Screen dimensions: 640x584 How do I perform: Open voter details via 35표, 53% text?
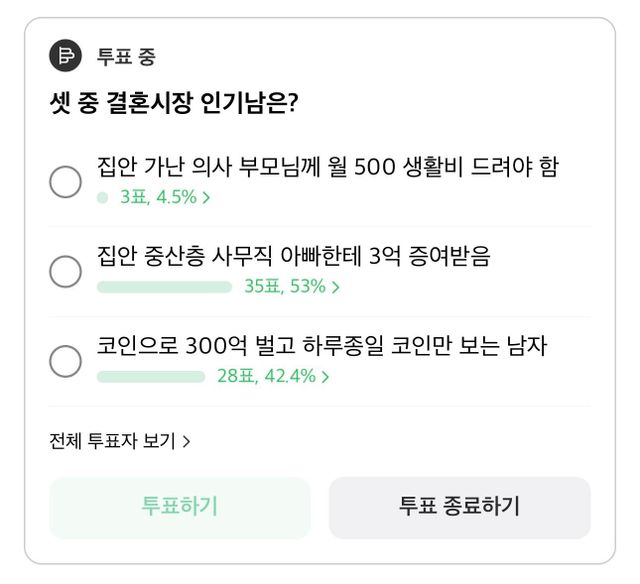285,287
